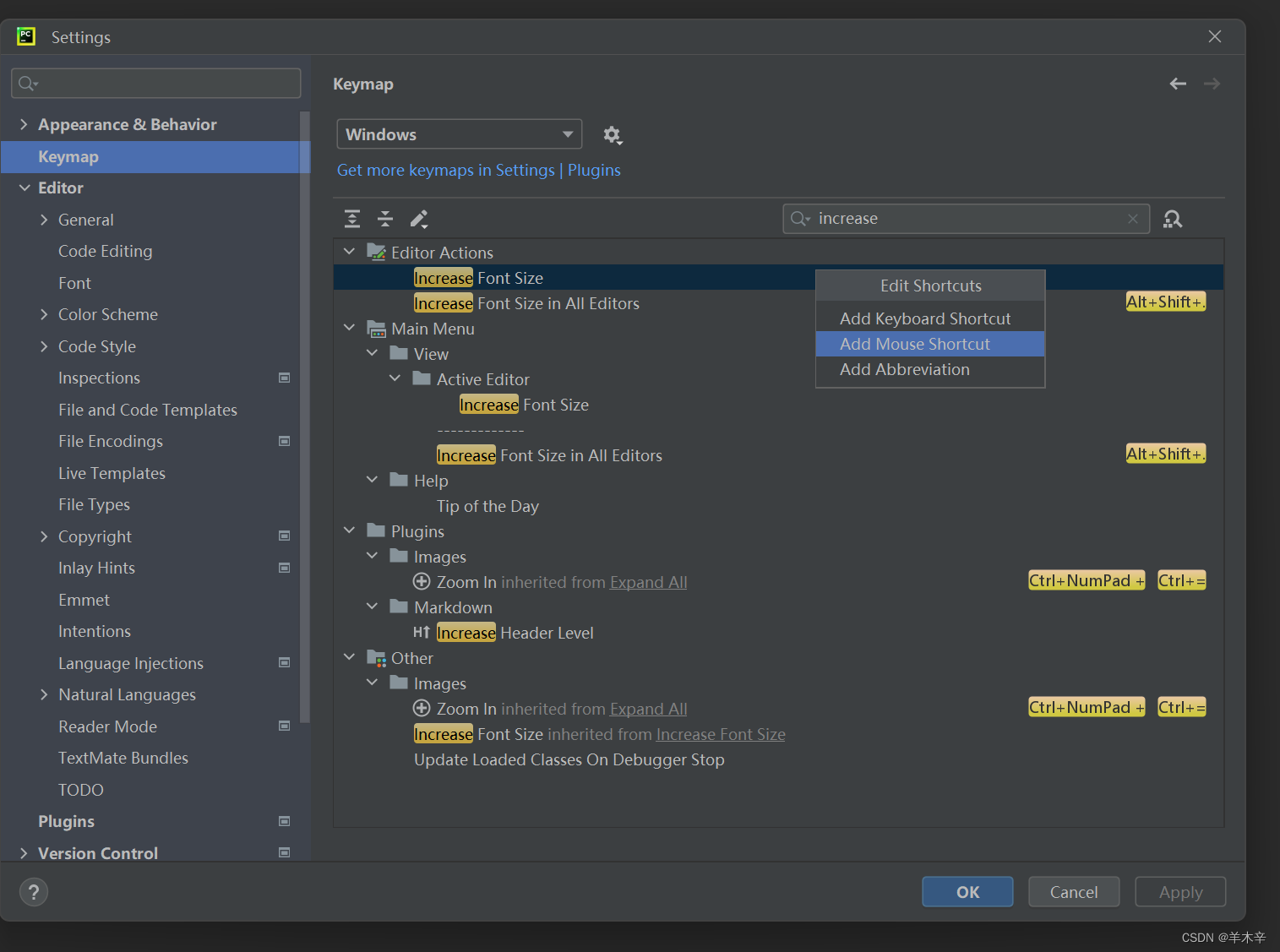Viewport: 1280px width, 952px height.
Task: Open 'Get more keymaps in Settings | Plugins' link
Action: pos(479,170)
